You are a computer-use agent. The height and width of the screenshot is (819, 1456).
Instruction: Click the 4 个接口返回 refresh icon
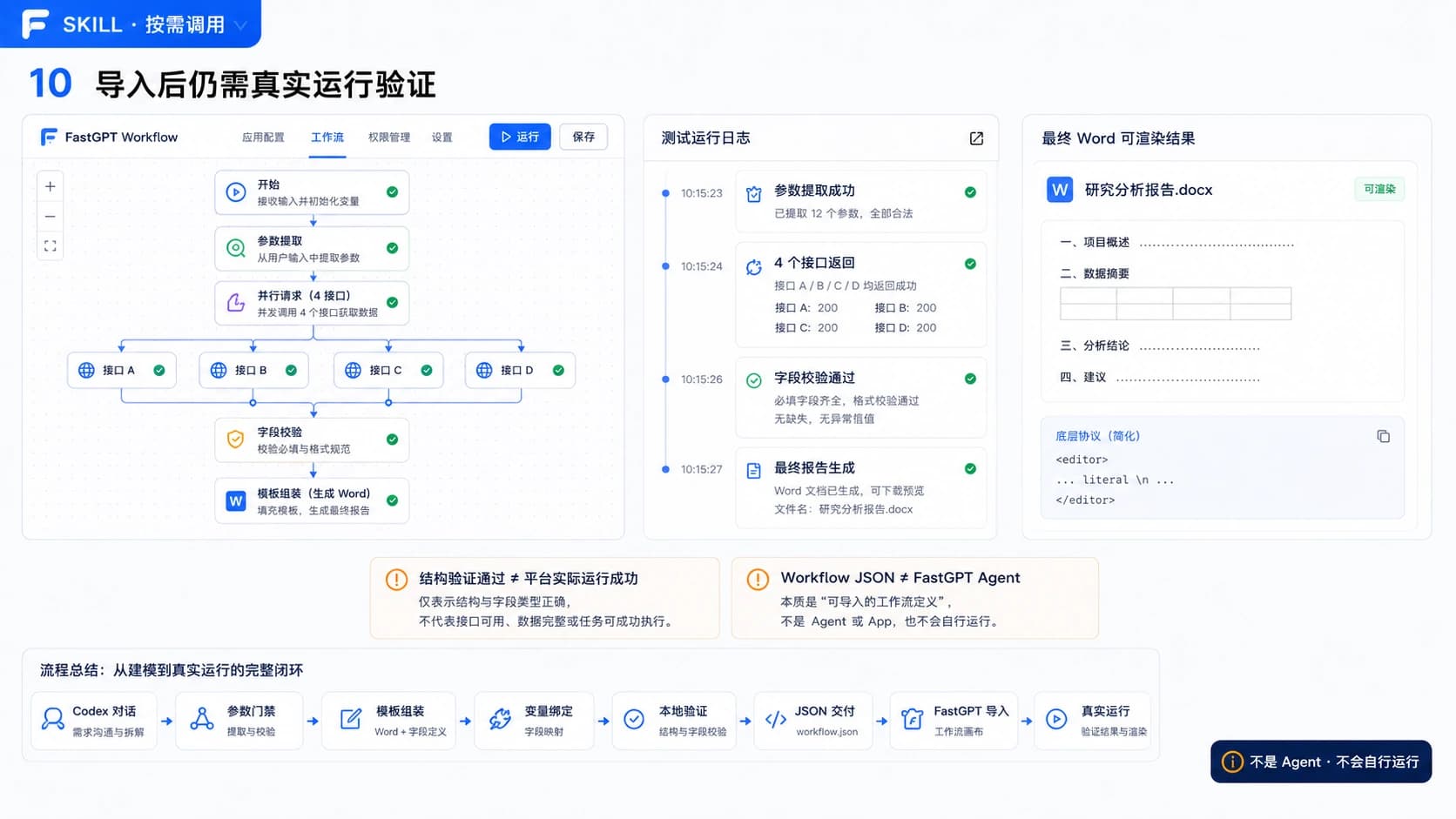(x=754, y=267)
